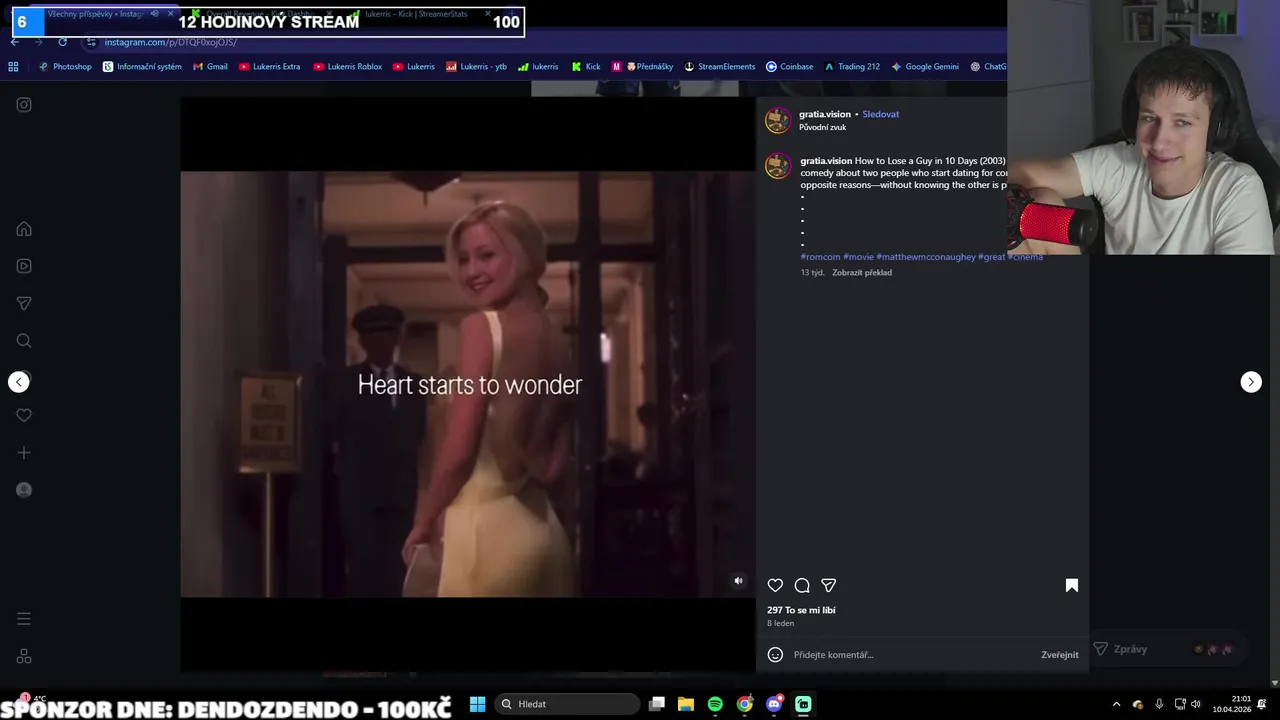Image resolution: width=1280 pixels, height=720 pixels.
Task: Open Chrome from the taskbar
Action: 745,704
